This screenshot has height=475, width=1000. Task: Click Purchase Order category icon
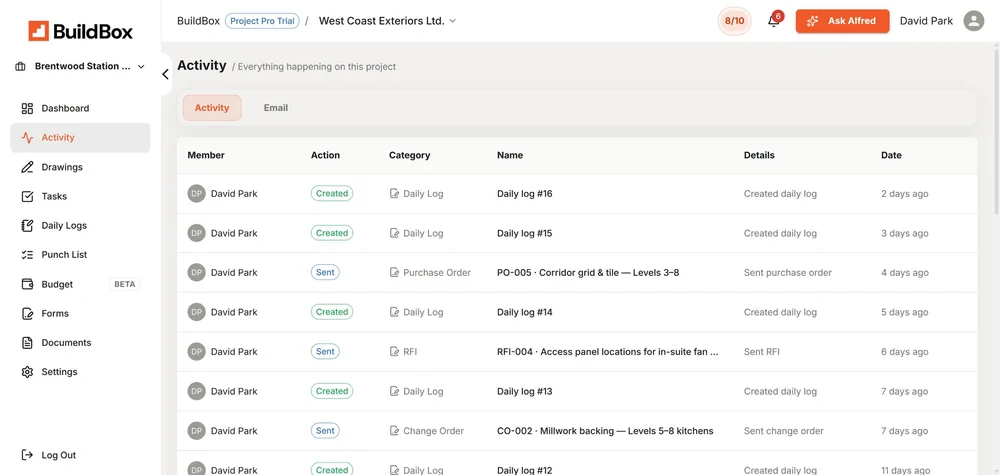pos(394,273)
